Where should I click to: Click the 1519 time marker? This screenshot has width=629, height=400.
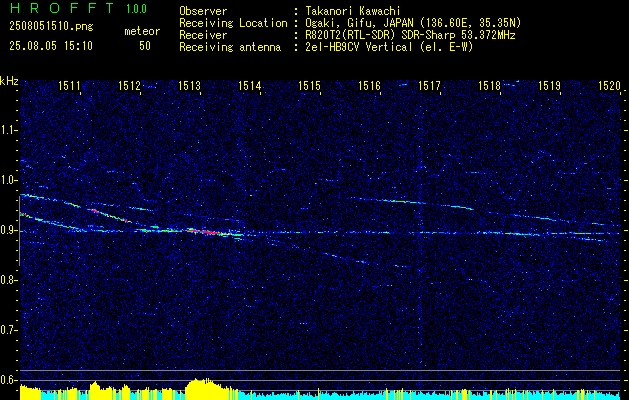click(x=549, y=85)
